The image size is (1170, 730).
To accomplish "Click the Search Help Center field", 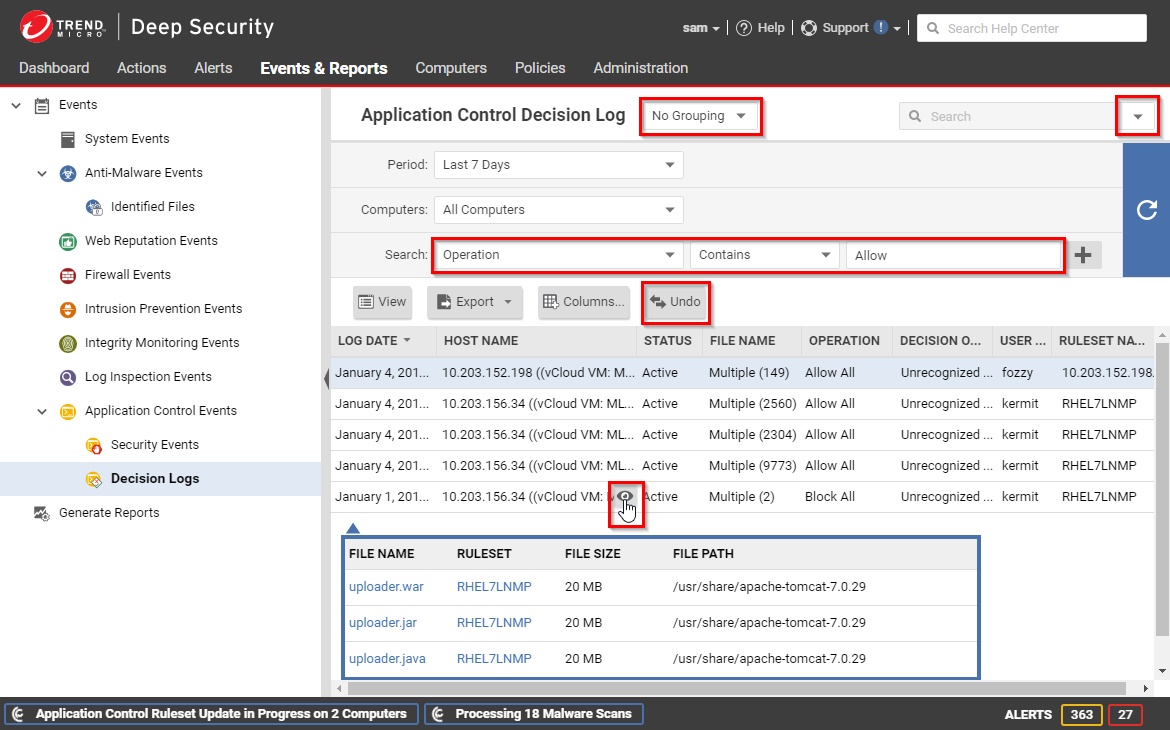I will point(1040,28).
